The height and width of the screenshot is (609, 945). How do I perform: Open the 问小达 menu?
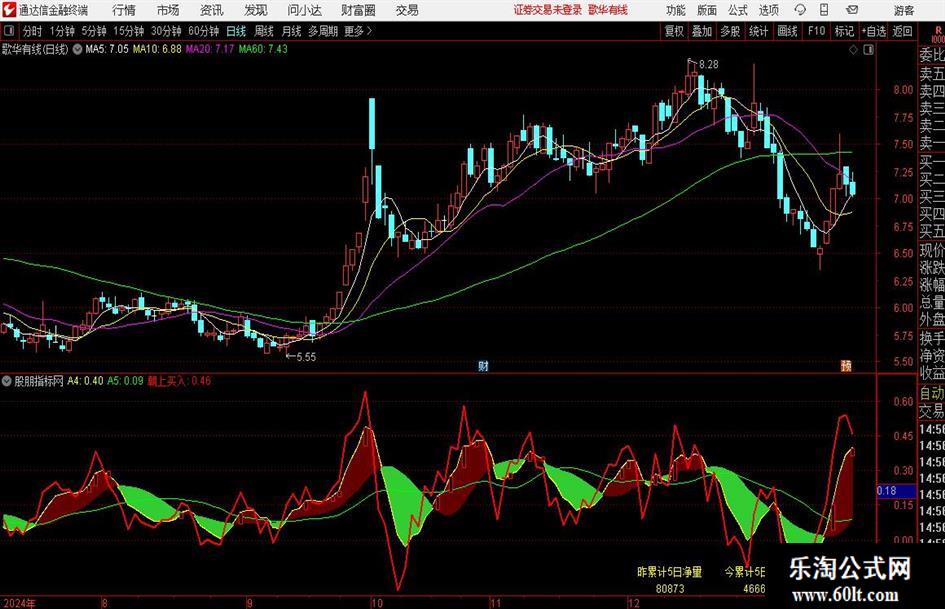(304, 10)
